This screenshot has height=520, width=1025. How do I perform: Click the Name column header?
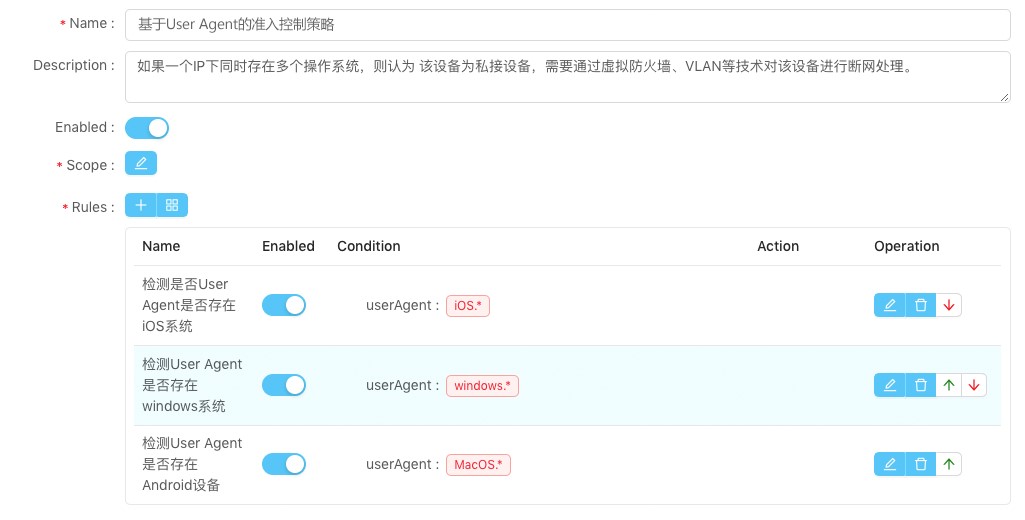pyautogui.click(x=161, y=246)
